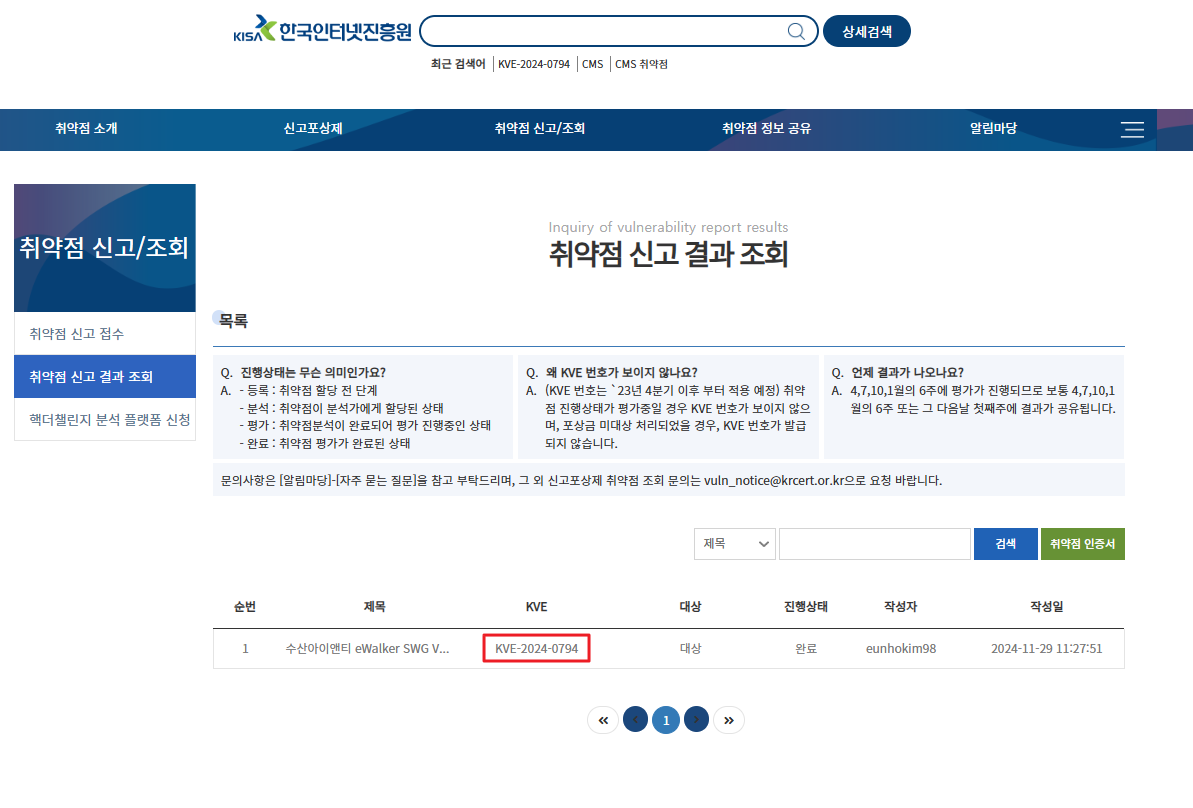Click question 진행상태는 무슨 의미인가요?

[313, 372]
